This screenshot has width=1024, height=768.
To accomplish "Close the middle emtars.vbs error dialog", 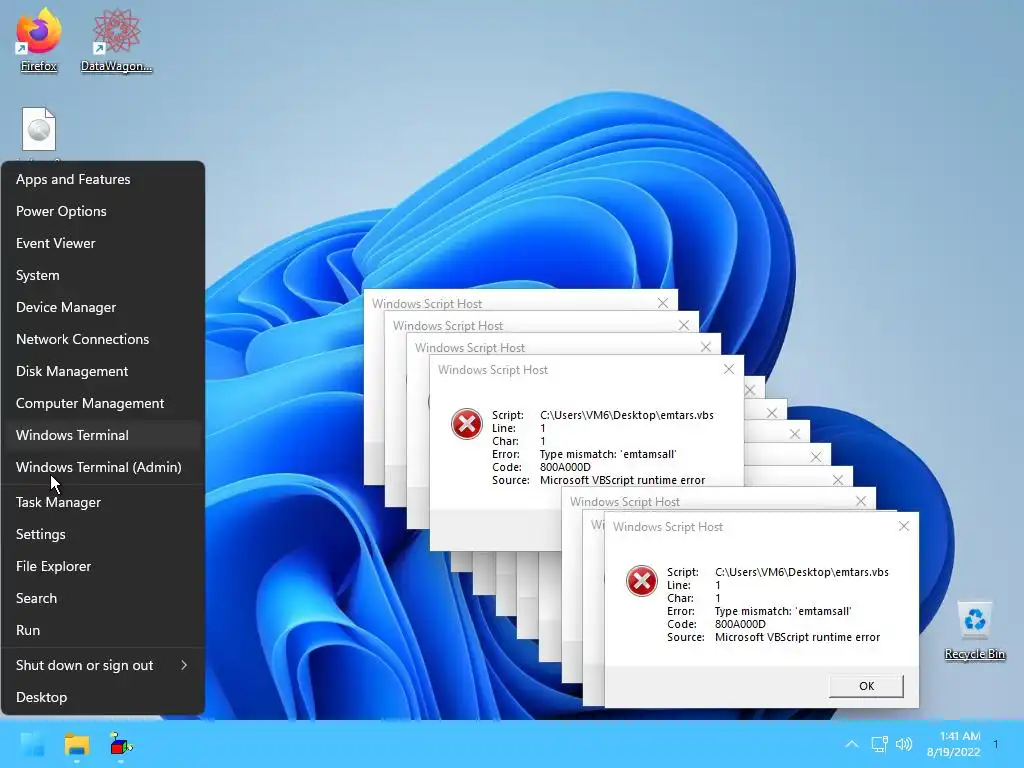I will [729, 369].
